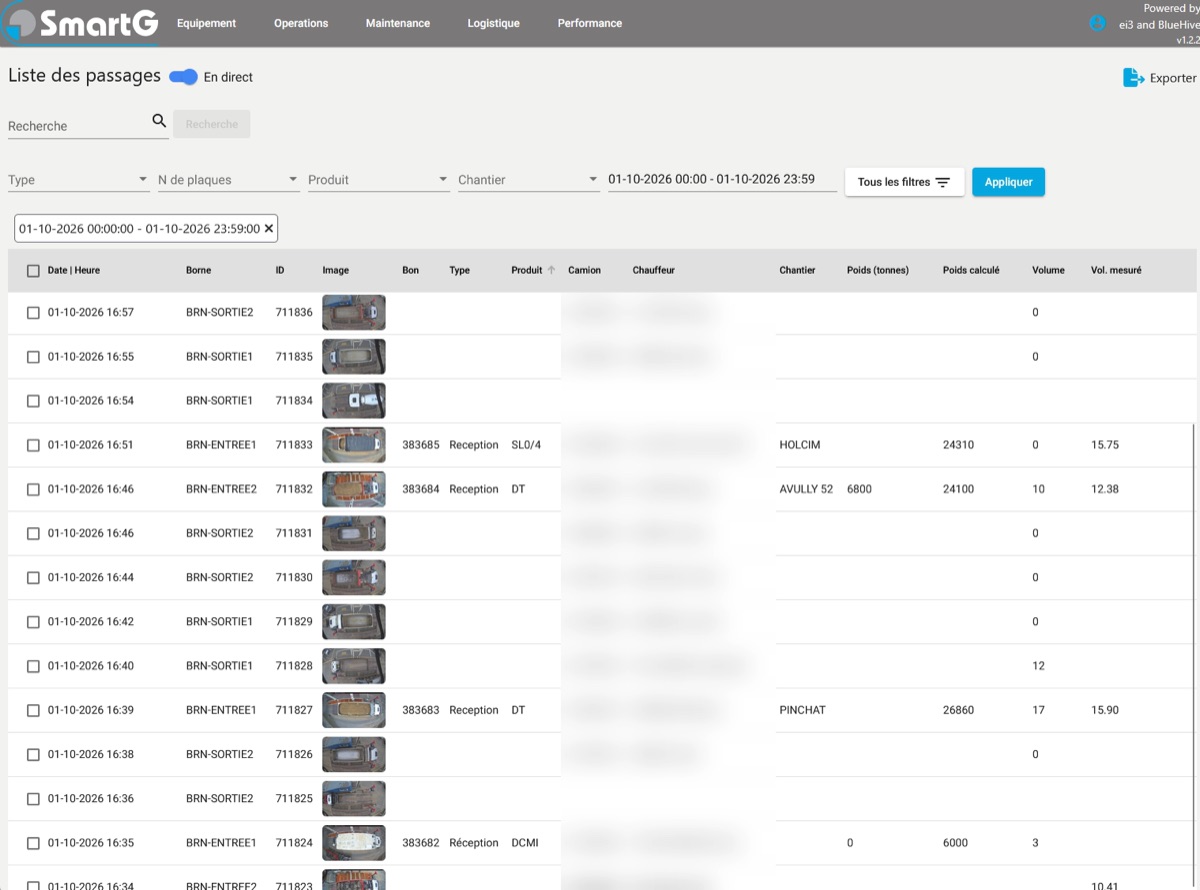Toggle the En direct switch
This screenshot has width=1200, height=890.
point(183,77)
